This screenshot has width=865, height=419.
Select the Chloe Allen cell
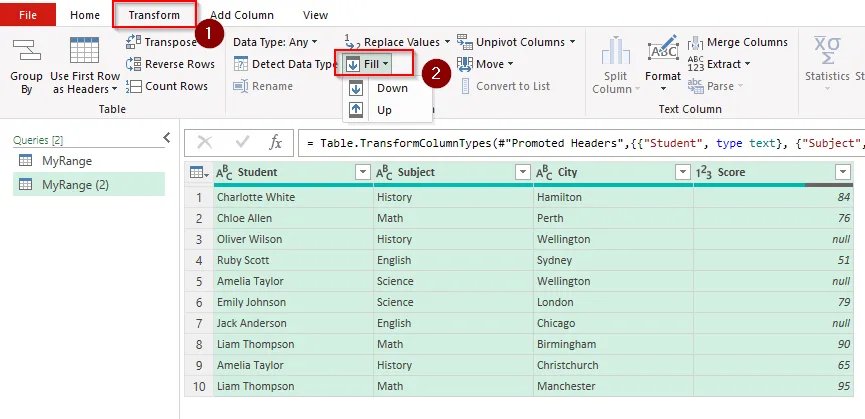(x=293, y=218)
